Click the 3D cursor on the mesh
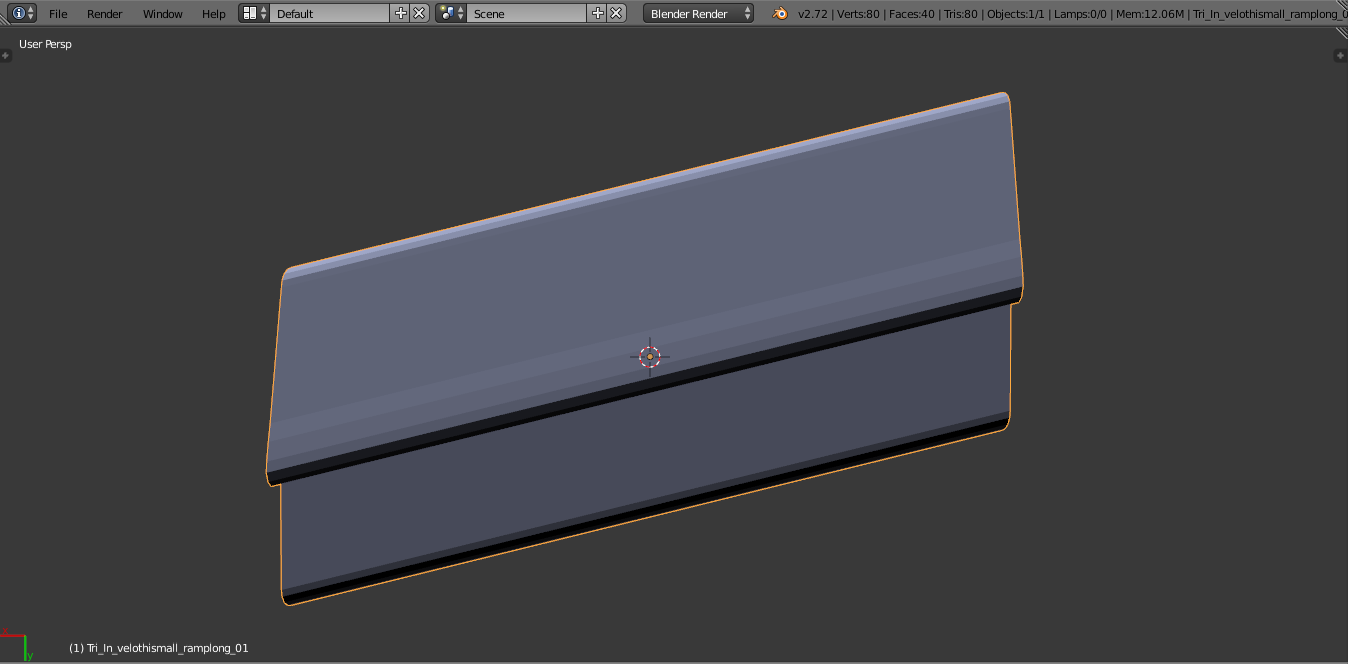 (x=650, y=356)
